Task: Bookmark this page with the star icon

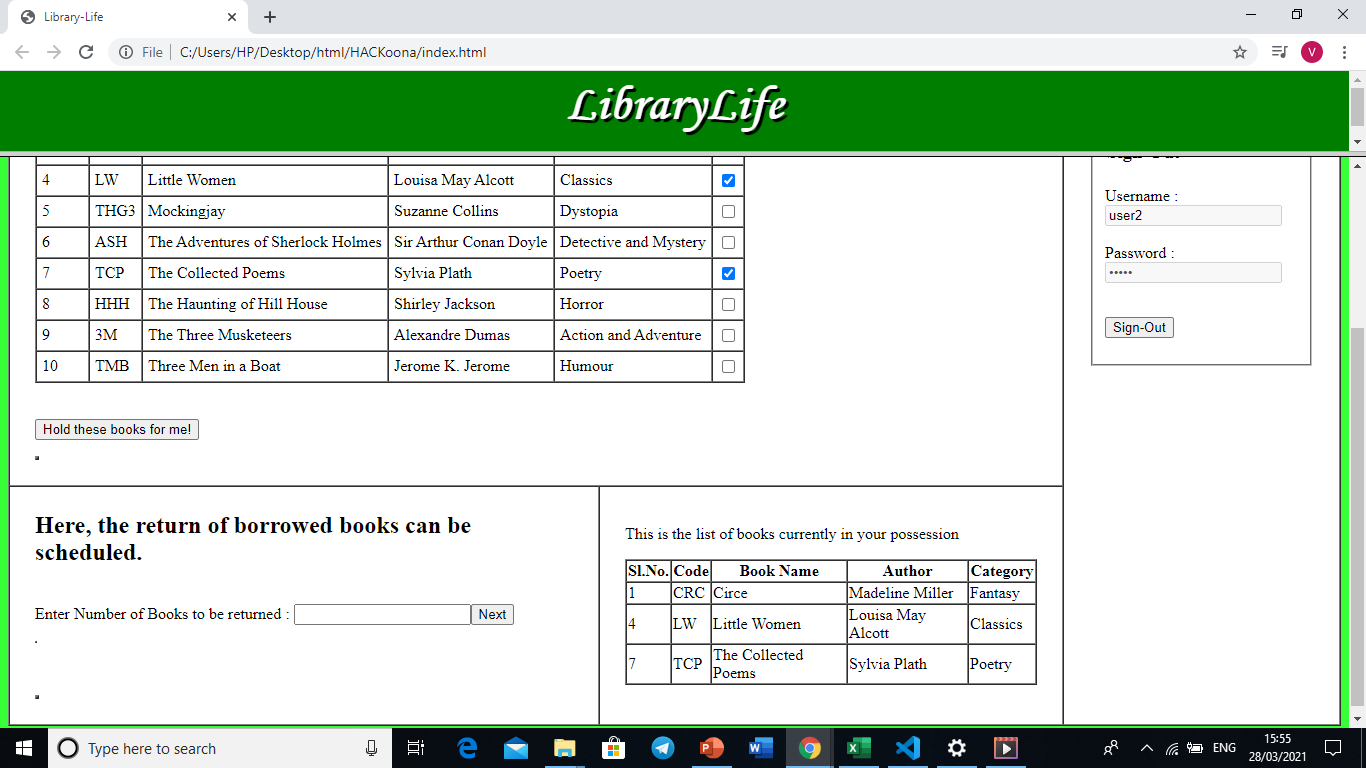Action: click(x=1240, y=52)
